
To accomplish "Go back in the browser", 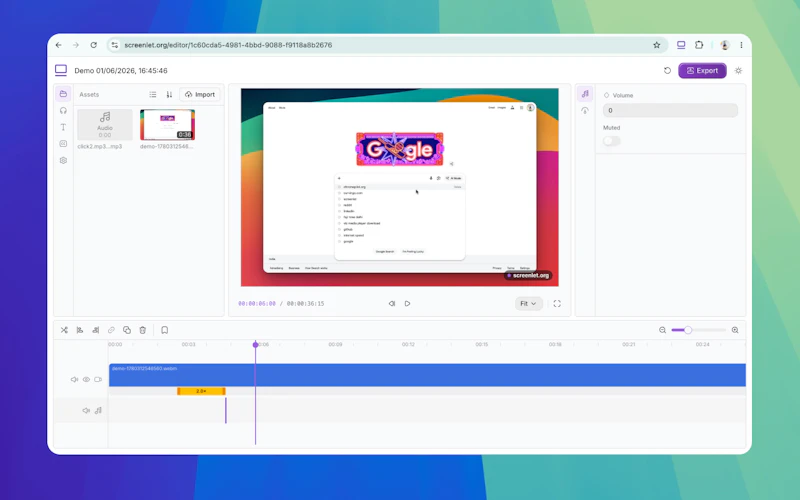I will pos(59,45).
